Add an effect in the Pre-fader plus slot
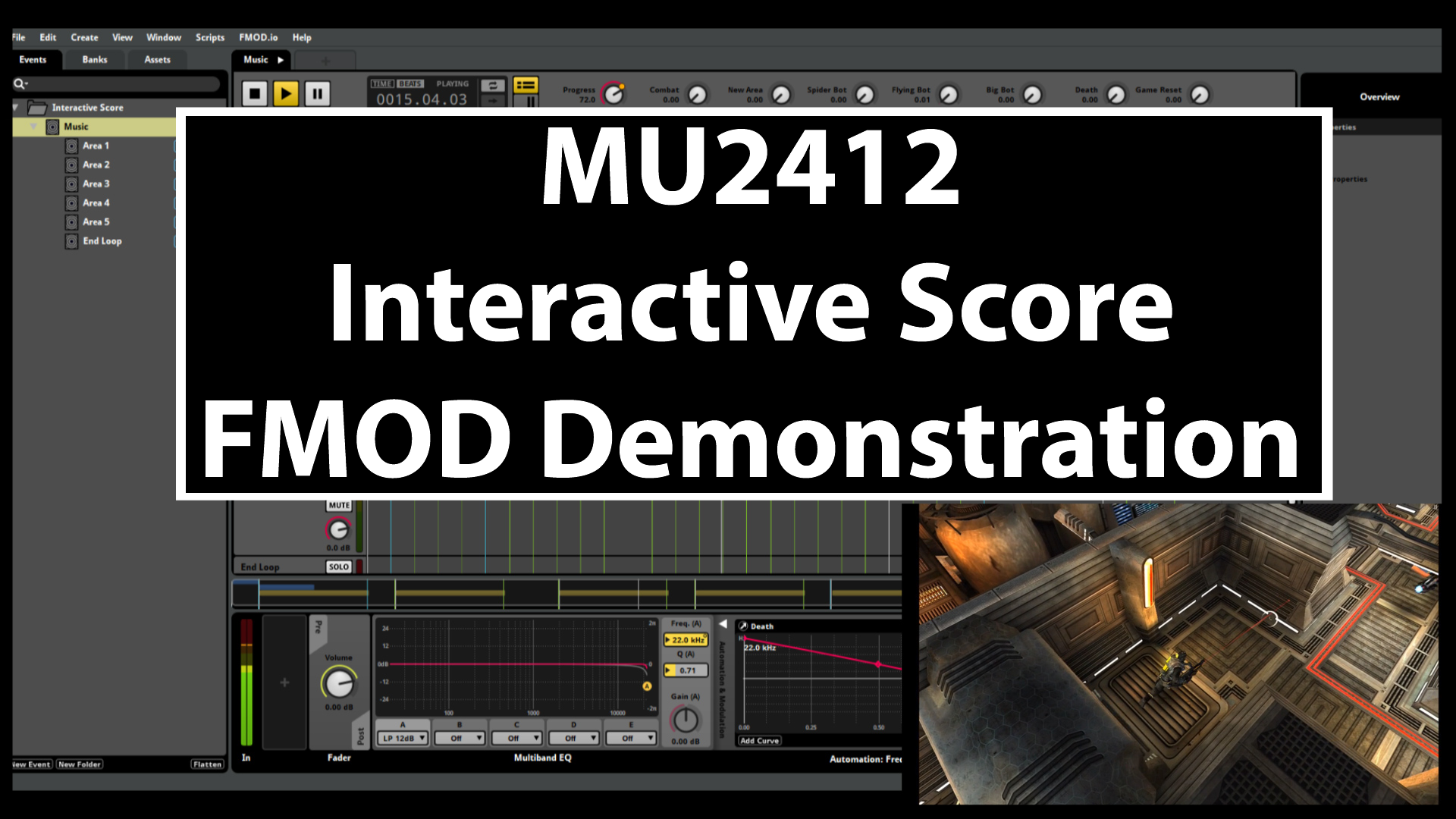1456x819 pixels. 284,682
